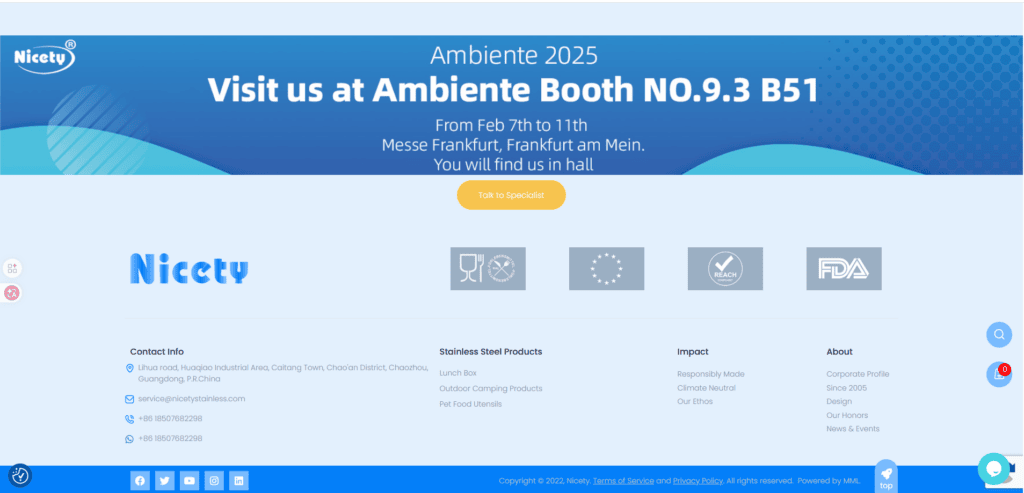The width and height of the screenshot is (1024, 493).
Task: Select the food-safe glass and fork badge
Action: click(488, 268)
